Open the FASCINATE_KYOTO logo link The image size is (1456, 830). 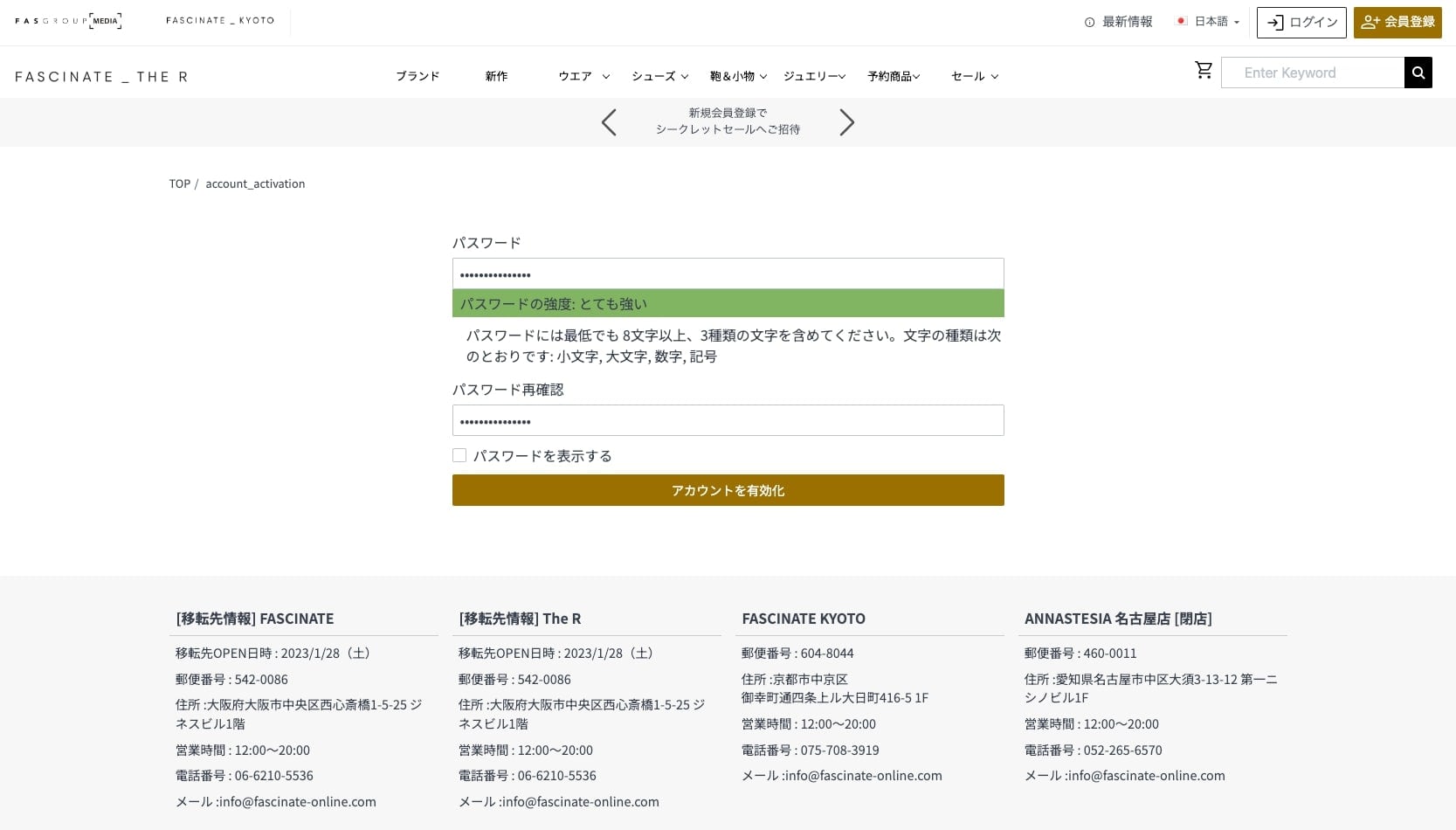220,20
